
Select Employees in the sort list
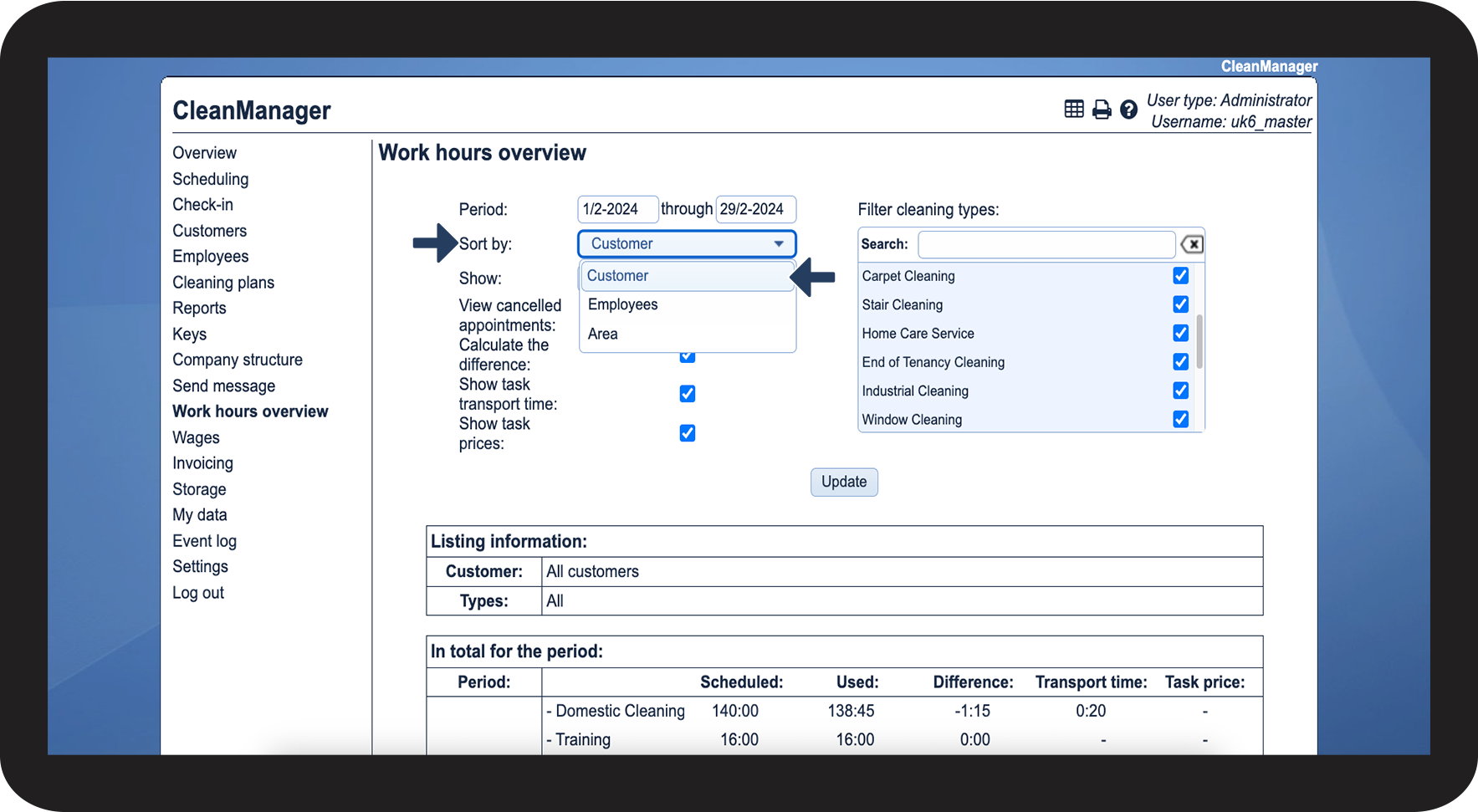[x=623, y=304]
